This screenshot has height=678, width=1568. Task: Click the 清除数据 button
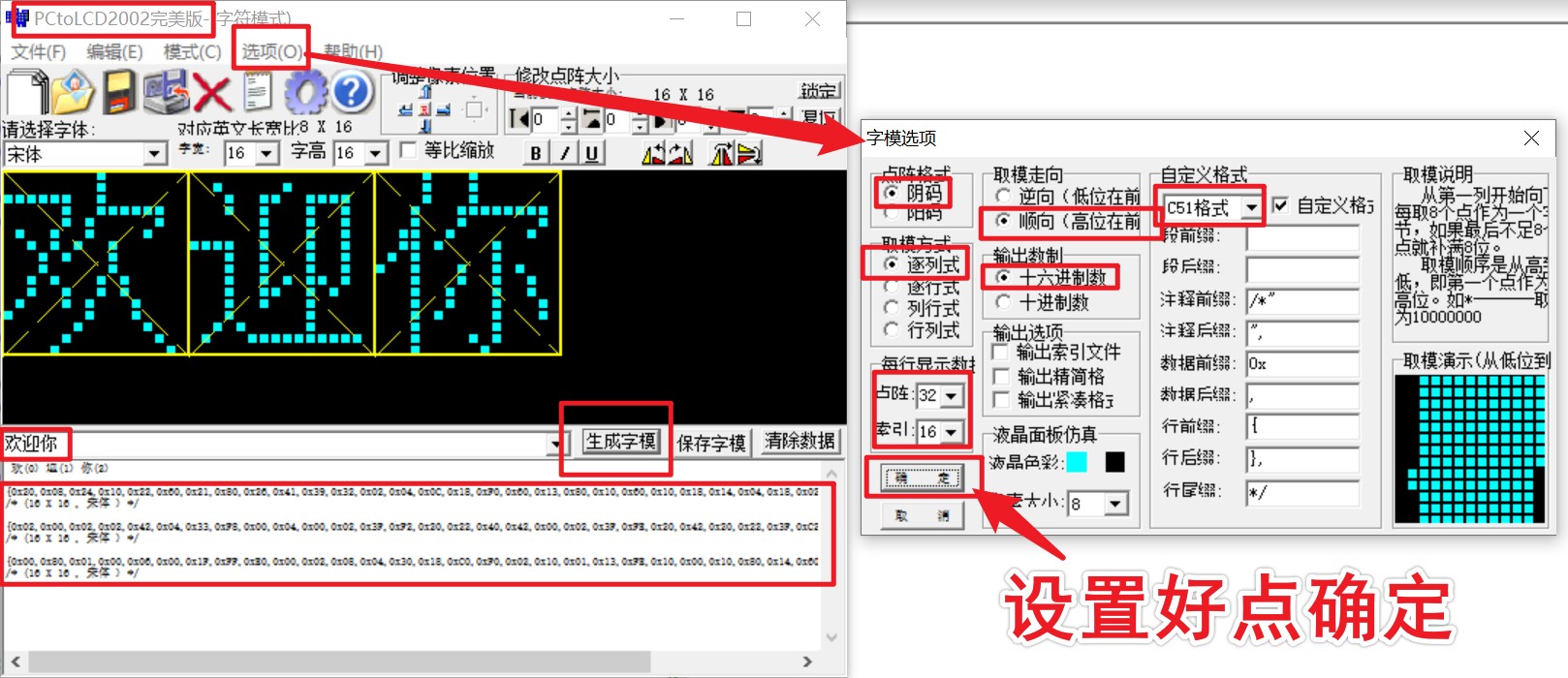point(800,442)
